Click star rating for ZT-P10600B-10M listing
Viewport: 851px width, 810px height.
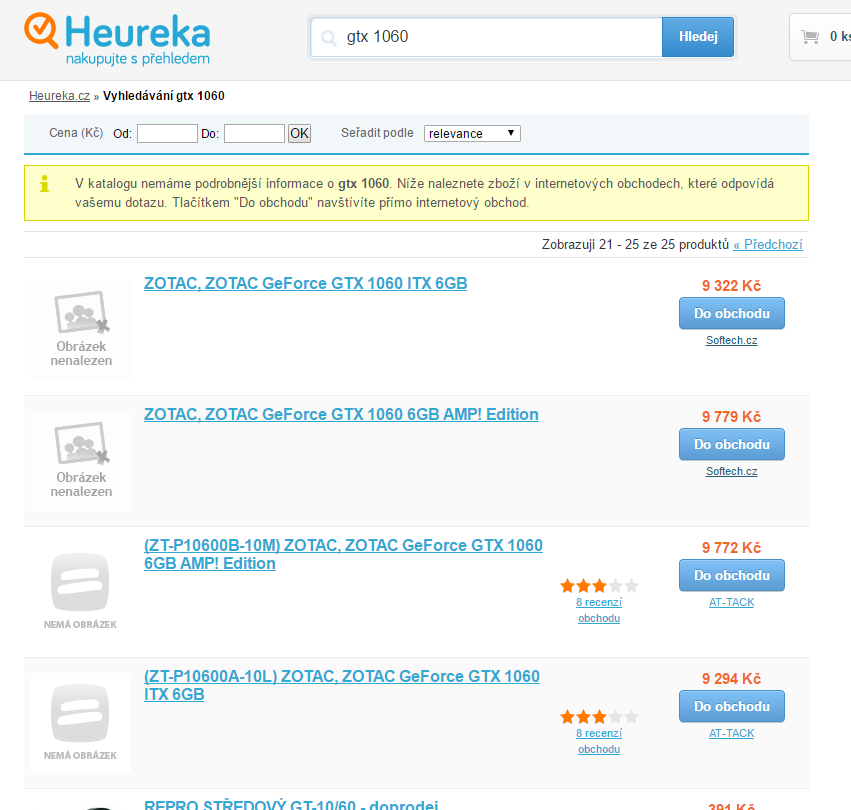[x=599, y=586]
